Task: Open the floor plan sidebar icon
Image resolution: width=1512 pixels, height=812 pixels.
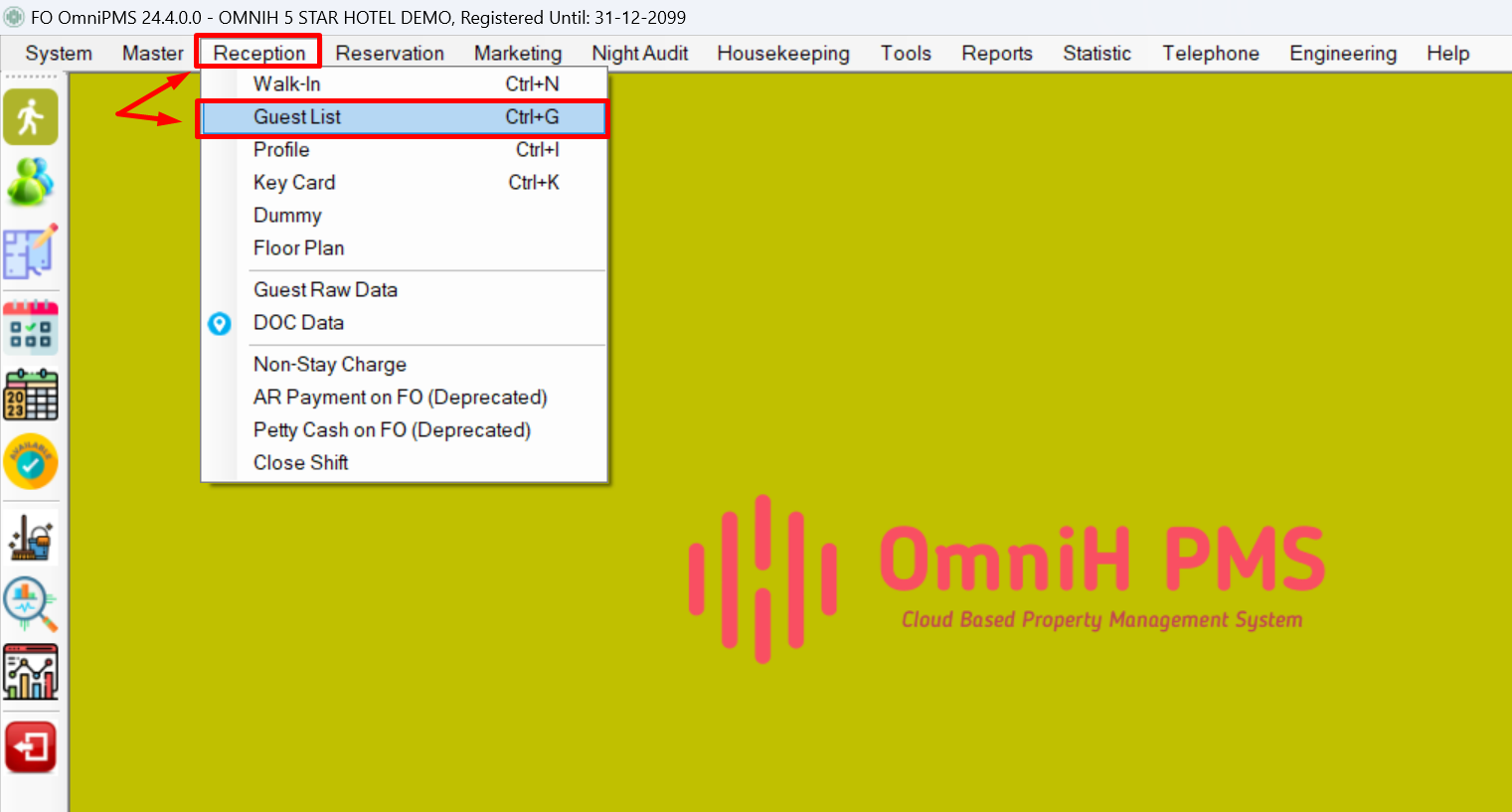Action: pyautogui.click(x=31, y=250)
